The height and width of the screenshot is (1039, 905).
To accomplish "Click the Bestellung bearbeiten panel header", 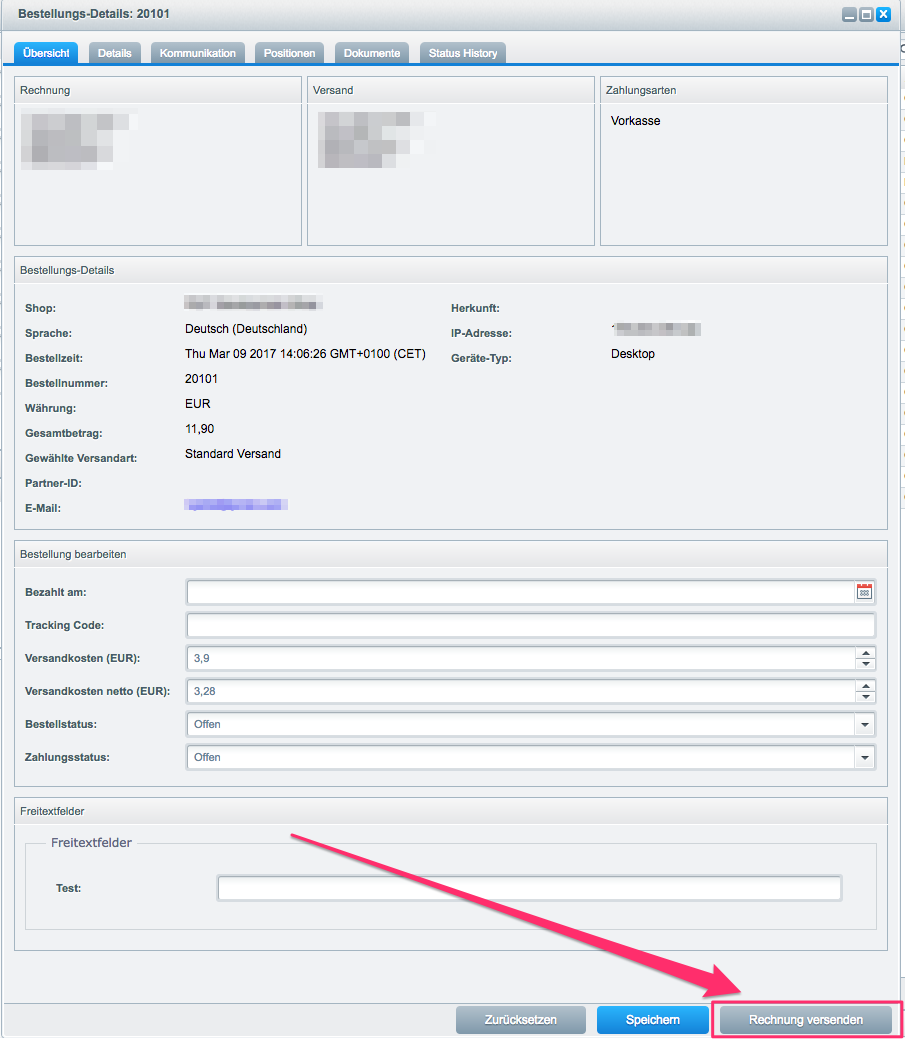I will click(451, 554).
